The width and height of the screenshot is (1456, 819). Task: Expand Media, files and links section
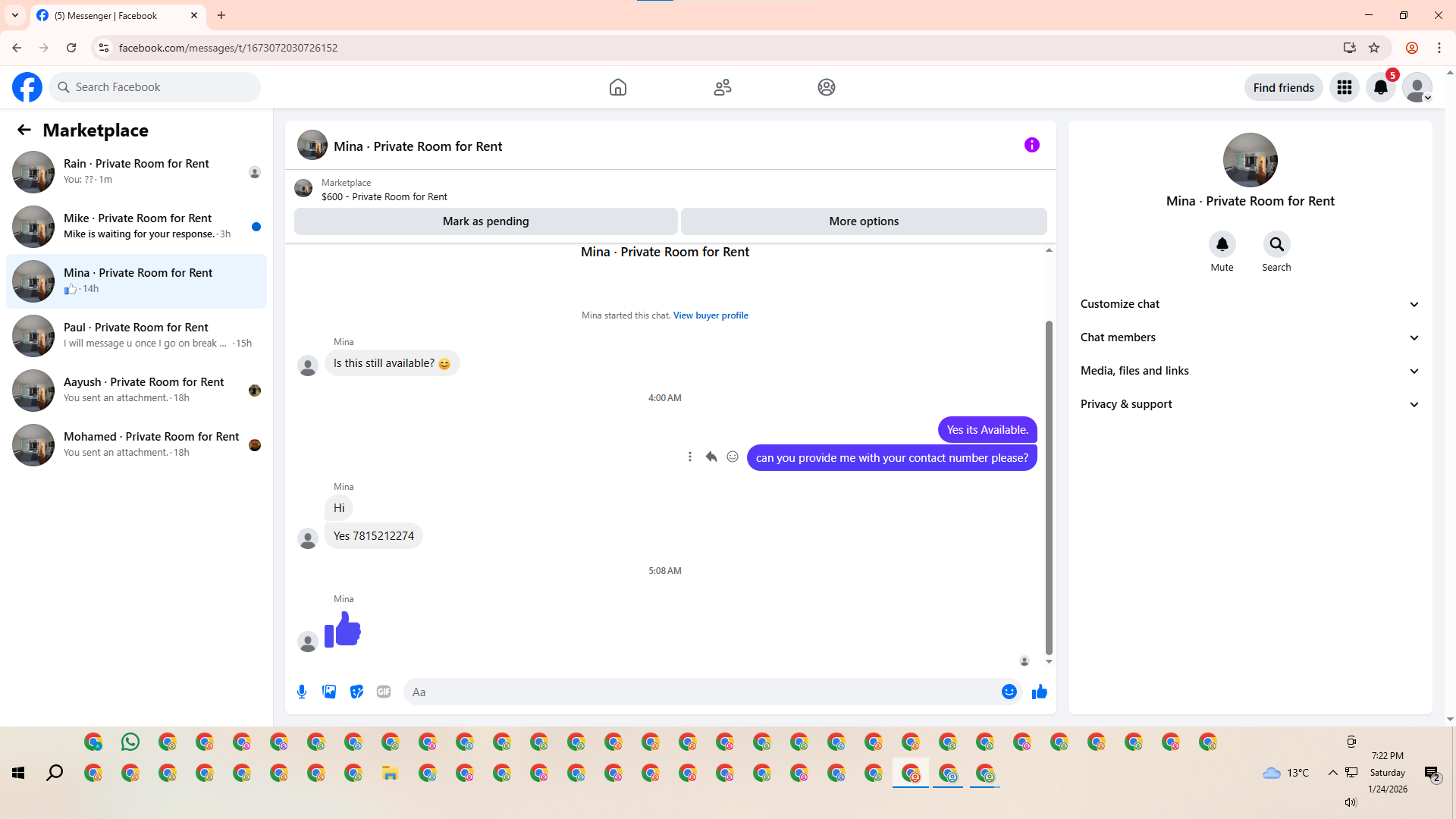pos(1250,371)
